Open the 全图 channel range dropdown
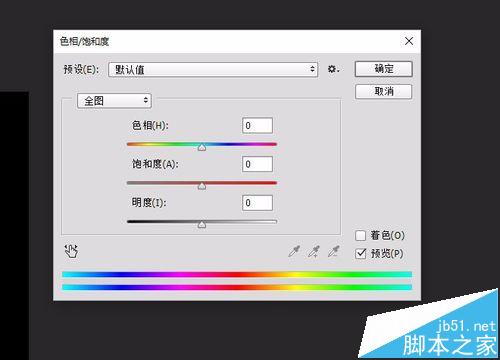 [114, 101]
